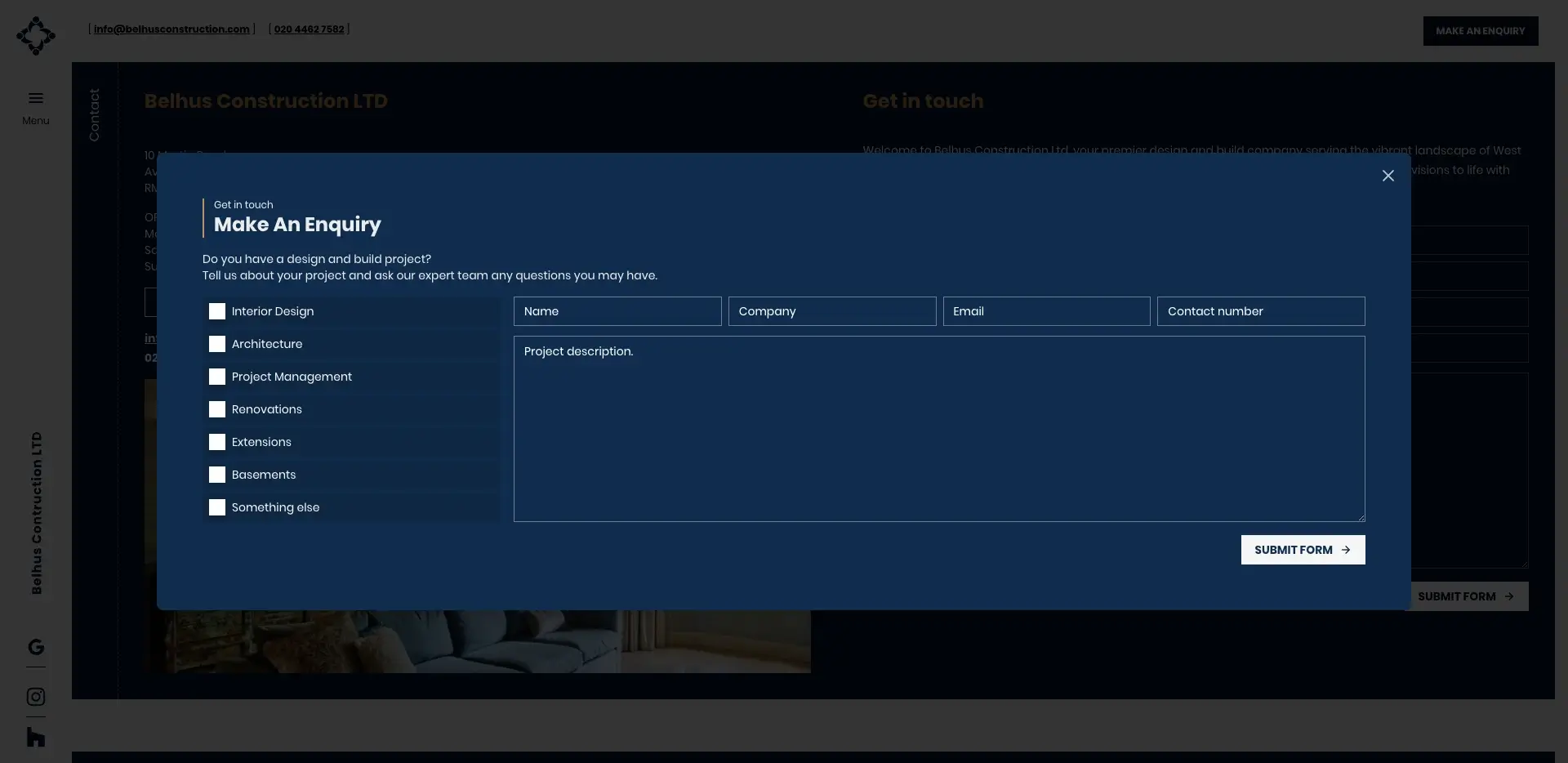Select the Renovations checkbox
This screenshot has width=1568, height=763.
click(x=217, y=409)
